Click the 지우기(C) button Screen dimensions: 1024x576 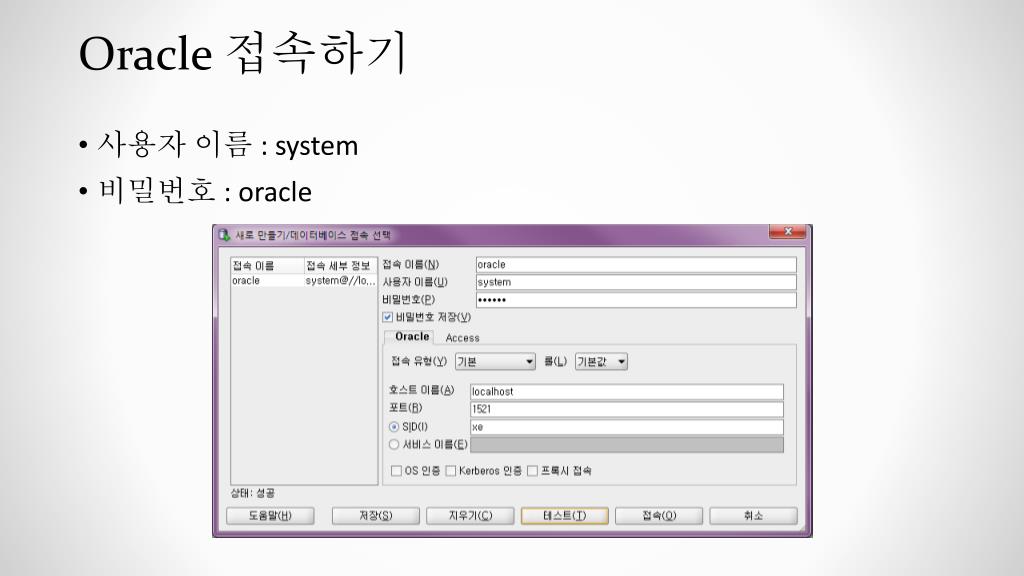(470, 516)
